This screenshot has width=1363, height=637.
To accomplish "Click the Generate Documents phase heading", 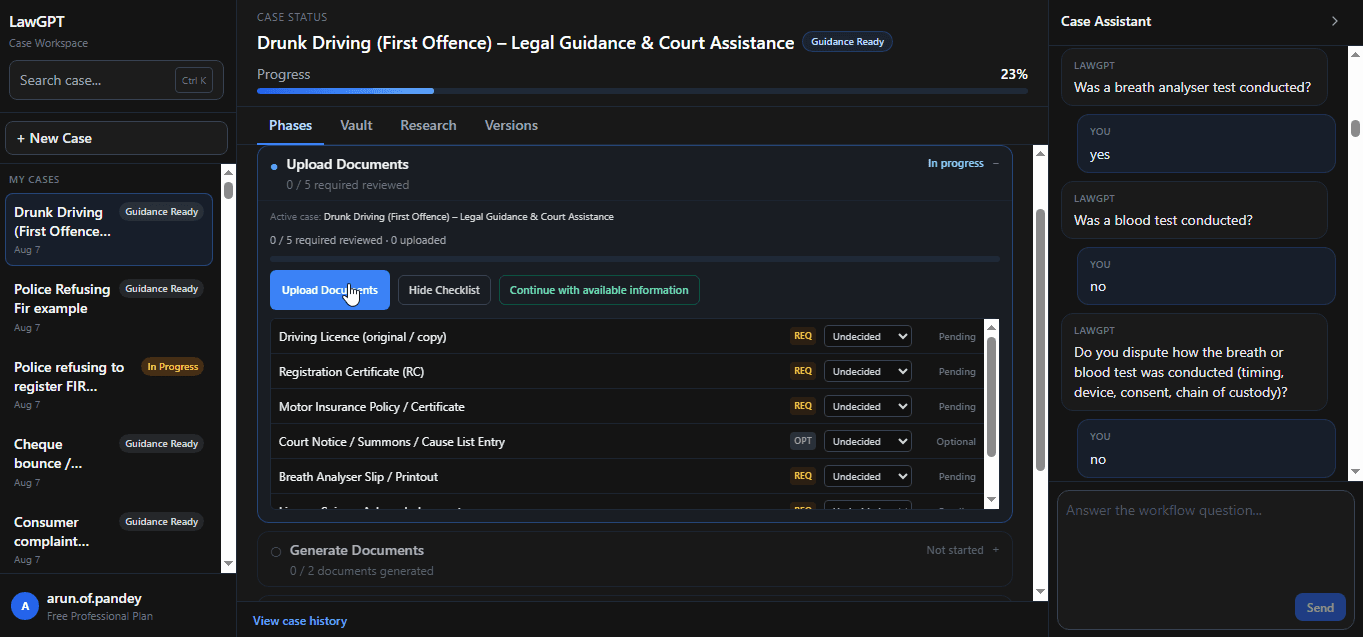I will pyautogui.click(x=357, y=550).
